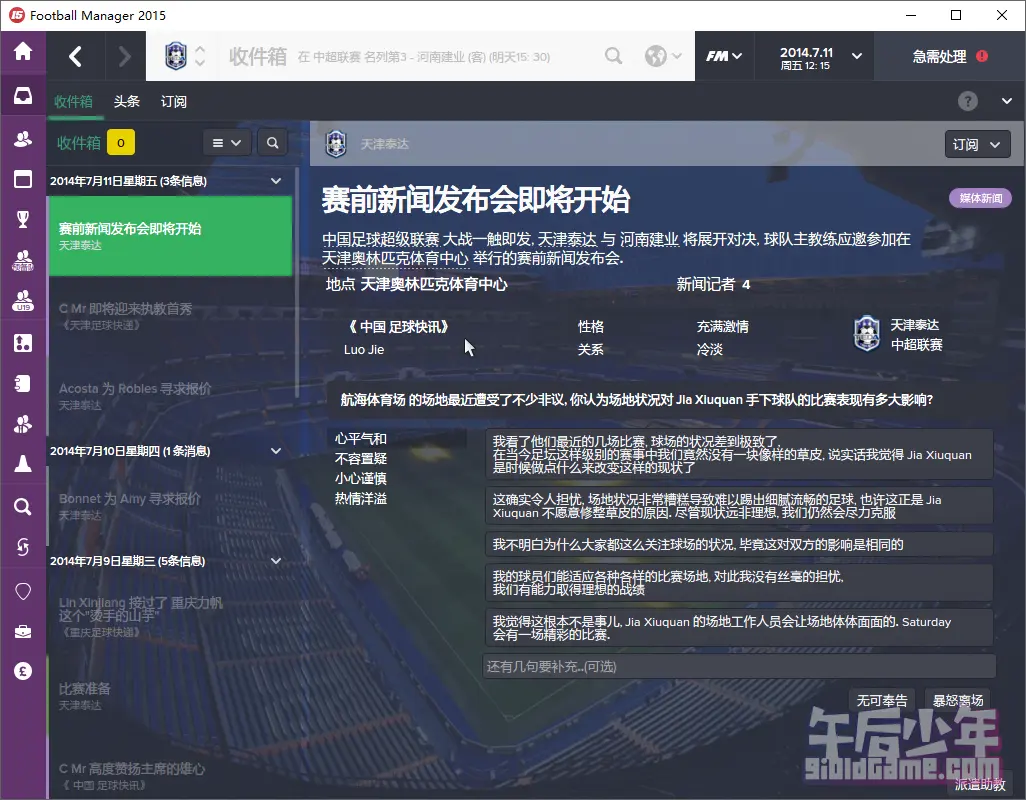1026x800 pixels.
Task: Open the inbox list filter menu
Action: (226, 143)
